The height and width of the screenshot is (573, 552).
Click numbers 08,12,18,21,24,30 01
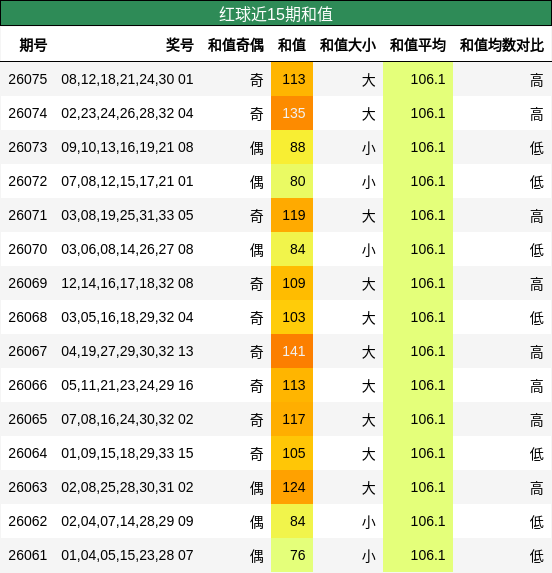click(127, 79)
